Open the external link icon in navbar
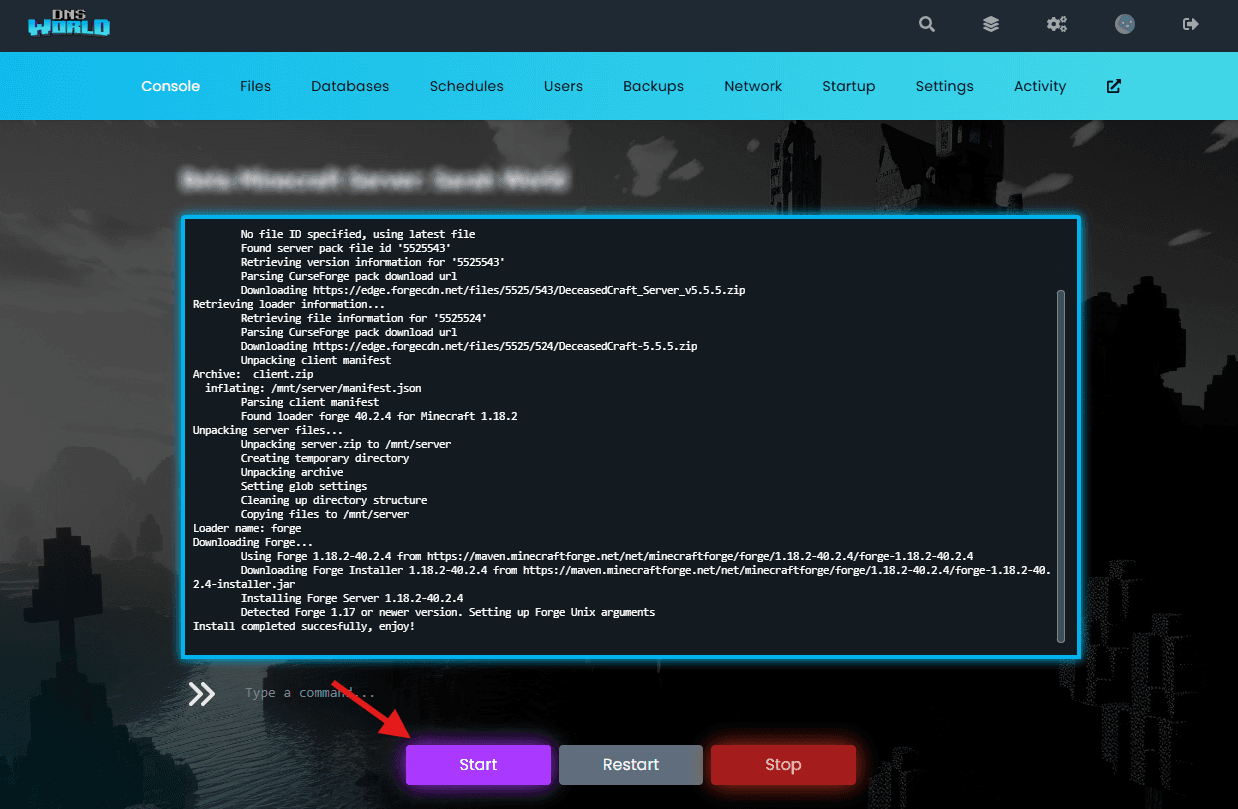1238x809 pixels. click(x=1114, y=86)
